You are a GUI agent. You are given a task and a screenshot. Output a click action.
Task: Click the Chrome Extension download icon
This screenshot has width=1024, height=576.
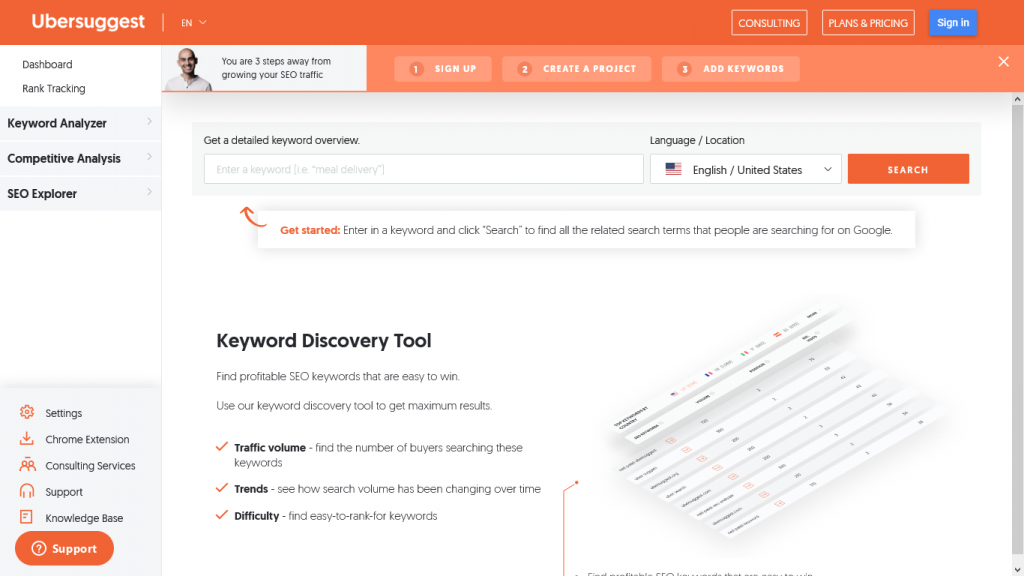pyautogui.click(x=27, y=438)
